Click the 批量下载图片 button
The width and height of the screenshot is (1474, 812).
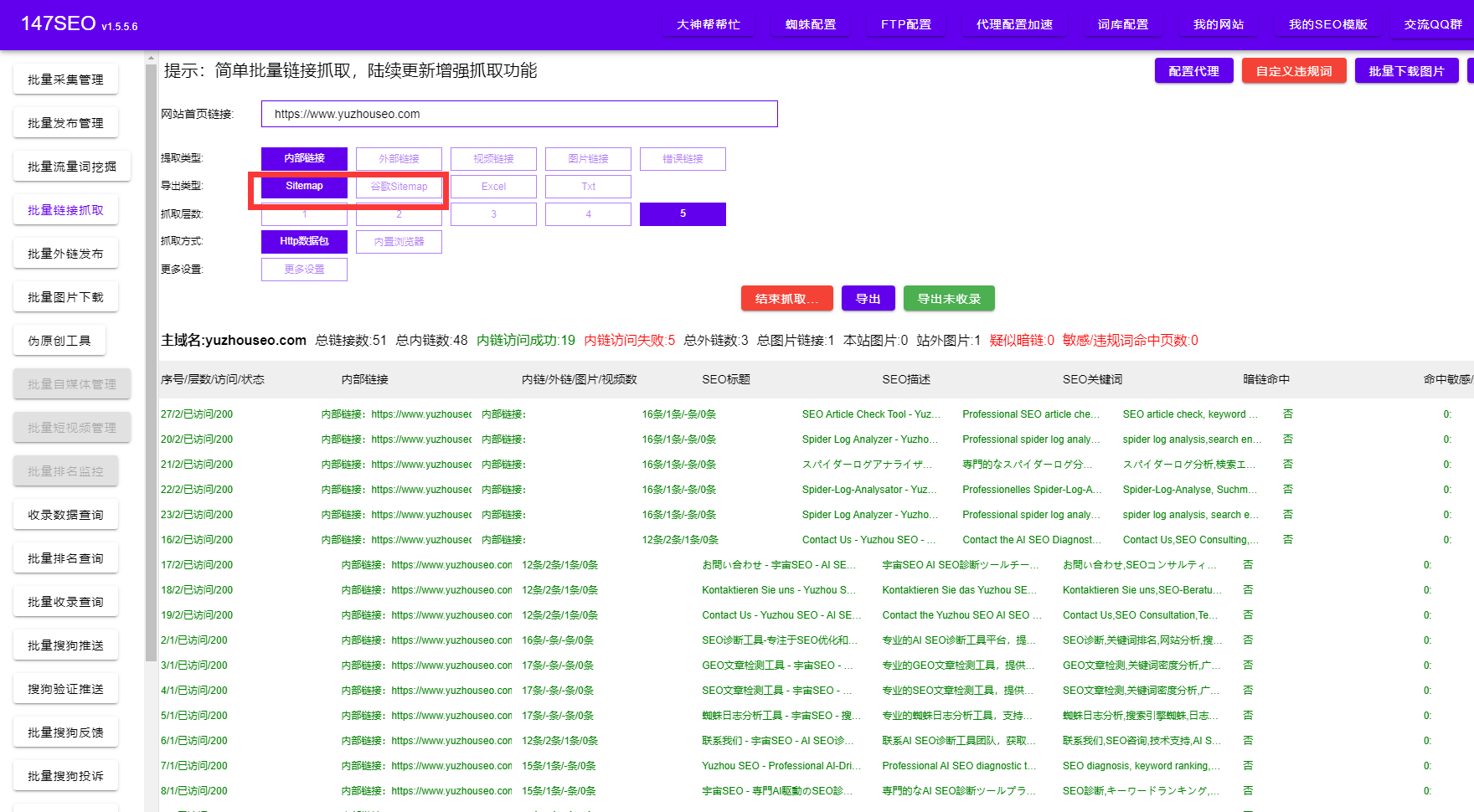(x=1406, y=71)
